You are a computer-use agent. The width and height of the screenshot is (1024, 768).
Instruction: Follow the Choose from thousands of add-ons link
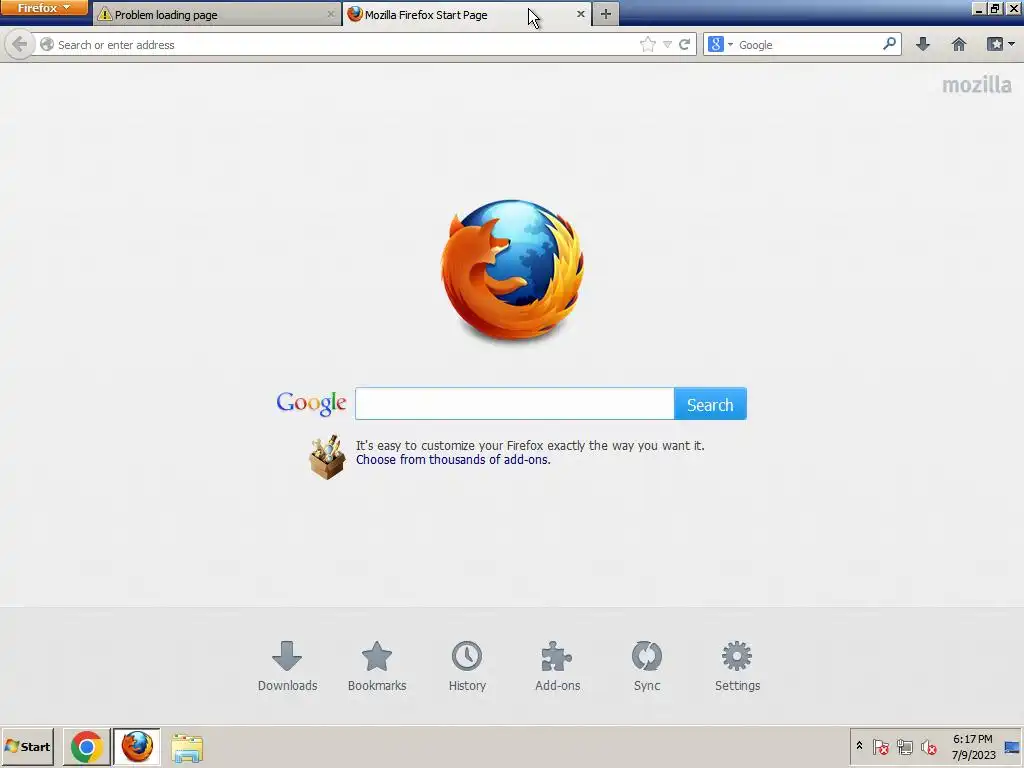[x=453, y=460]
